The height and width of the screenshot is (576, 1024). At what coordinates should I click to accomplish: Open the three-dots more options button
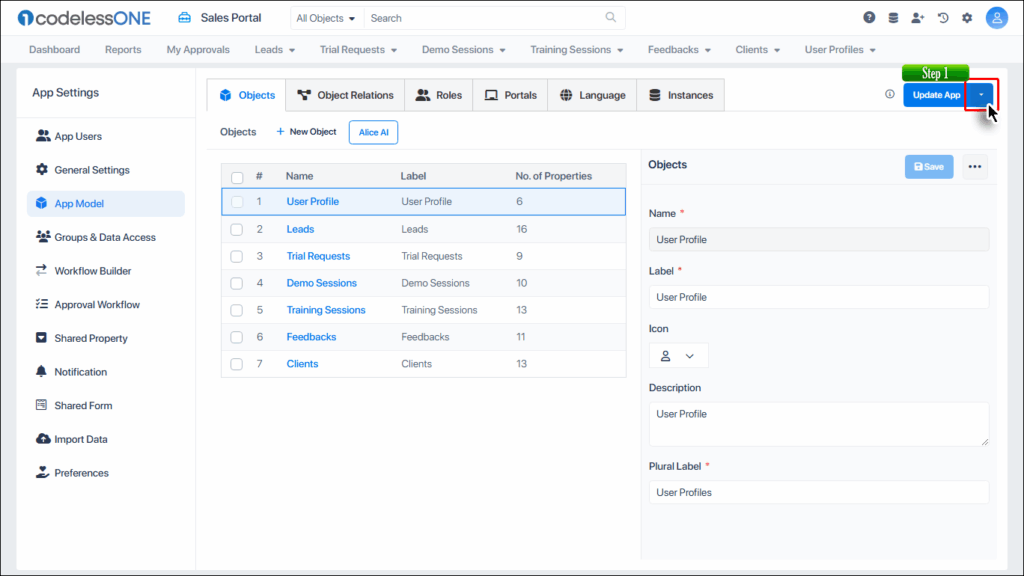point(975,167)
